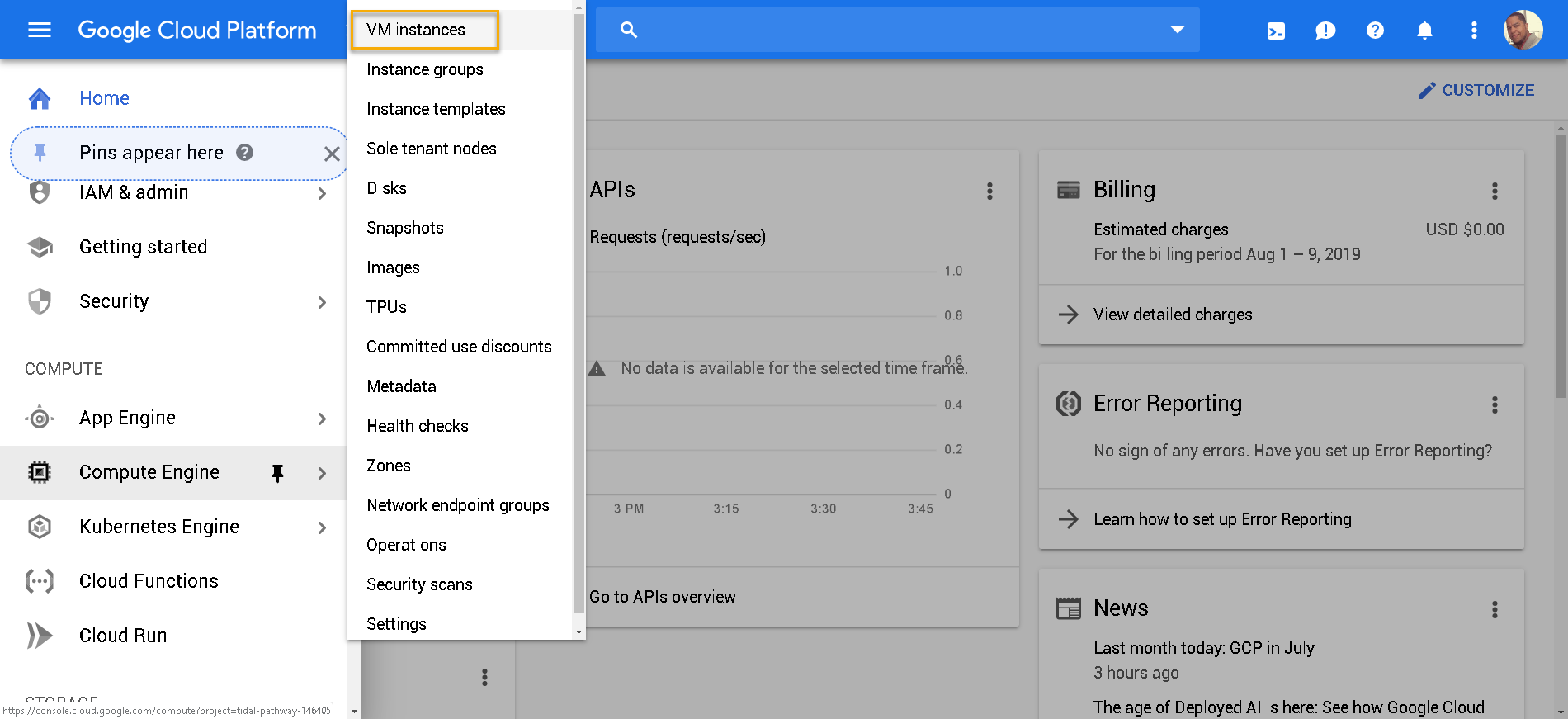1568x719 pixels.
Task: Click the Error Reporting card icon
Action: click(1069, 404)
